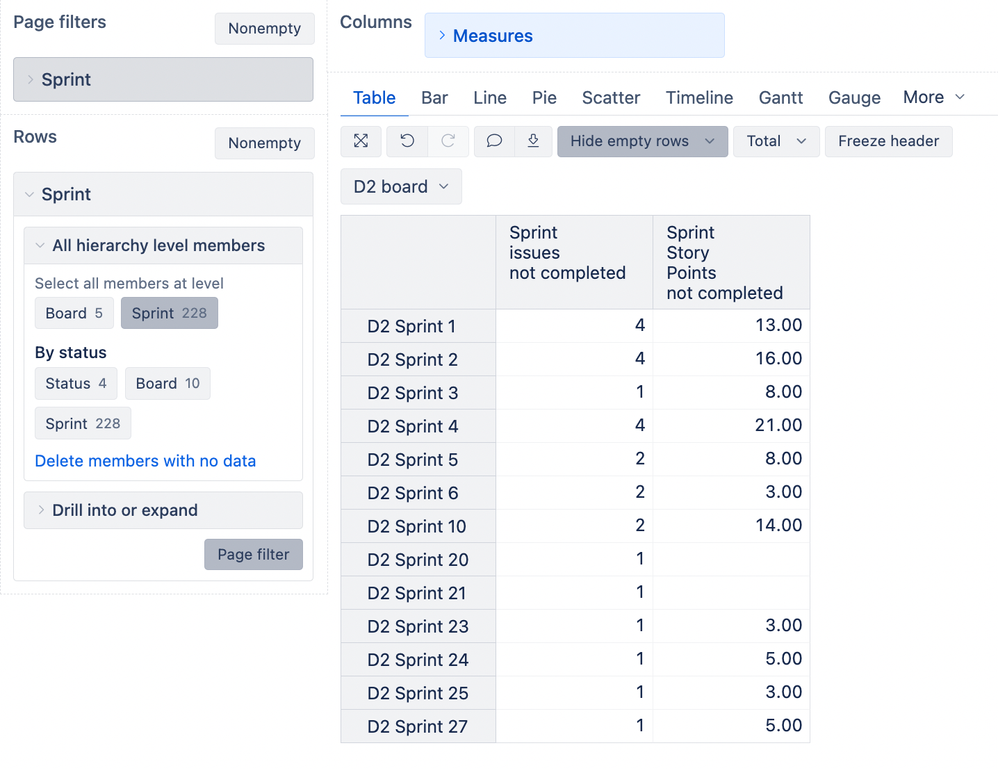Screen dimensions: 998x769
Task: Open the Total dropdown
Action: click(x=776, y=141)
